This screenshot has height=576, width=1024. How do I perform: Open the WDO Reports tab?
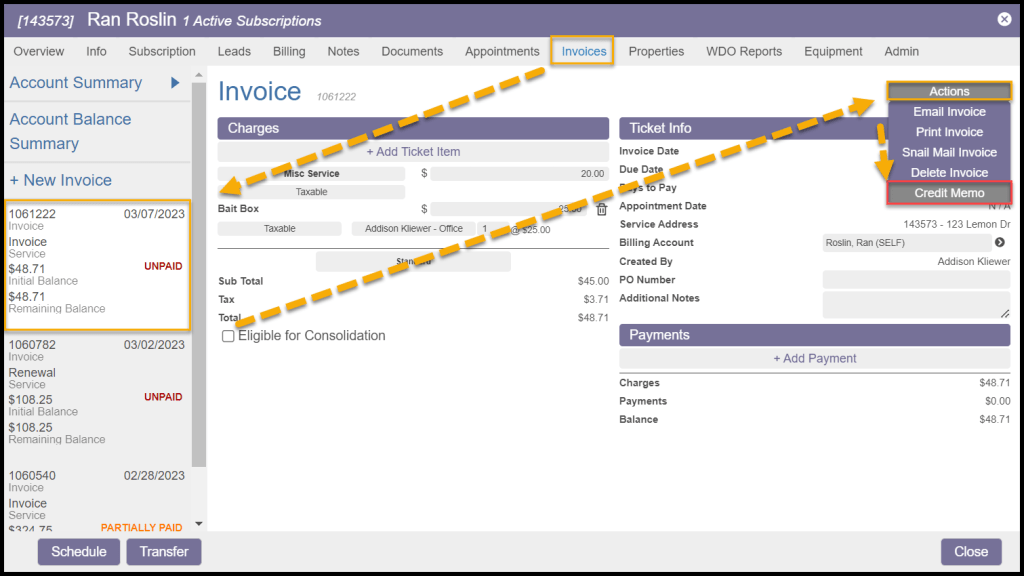point(744,51)
